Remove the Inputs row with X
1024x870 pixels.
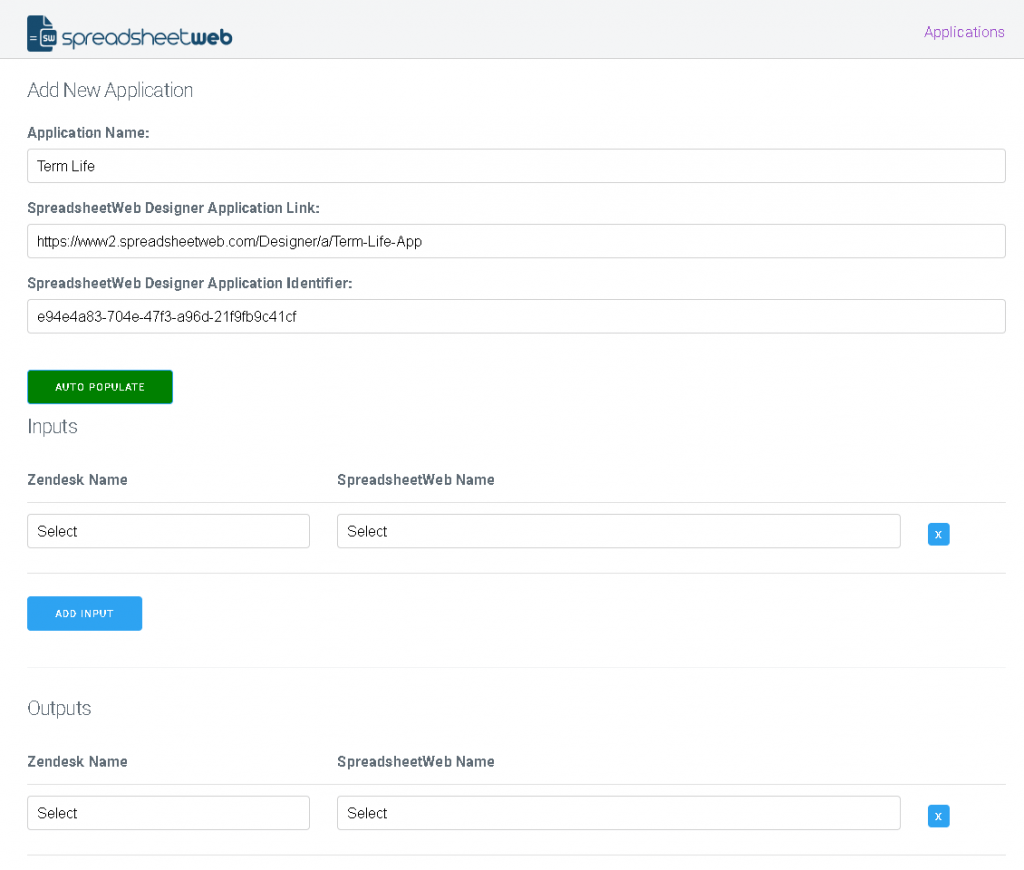tap(938, 534)
